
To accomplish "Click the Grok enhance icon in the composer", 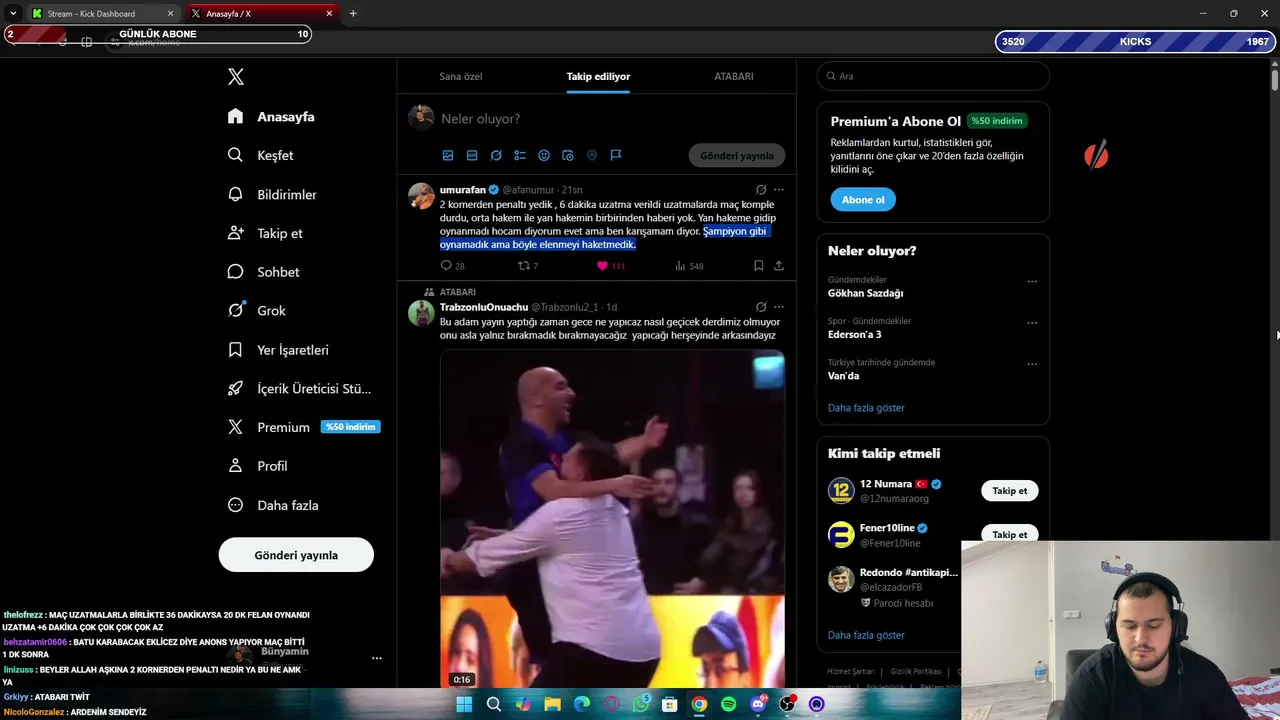I will (496, 155).
